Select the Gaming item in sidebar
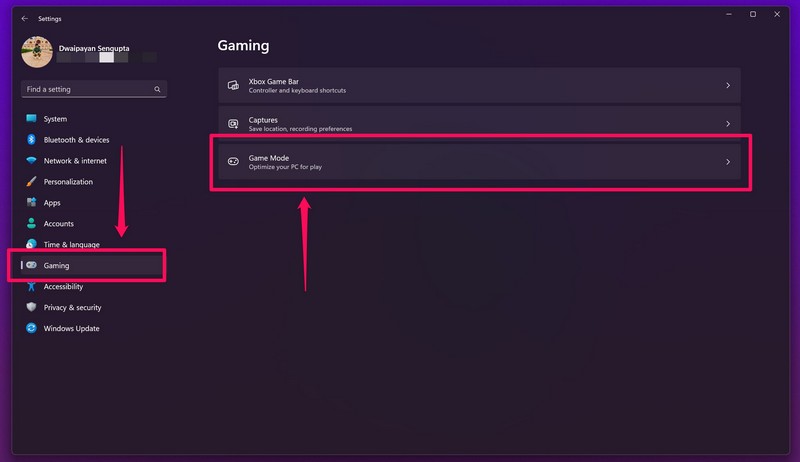 click(x=86, y=266)
